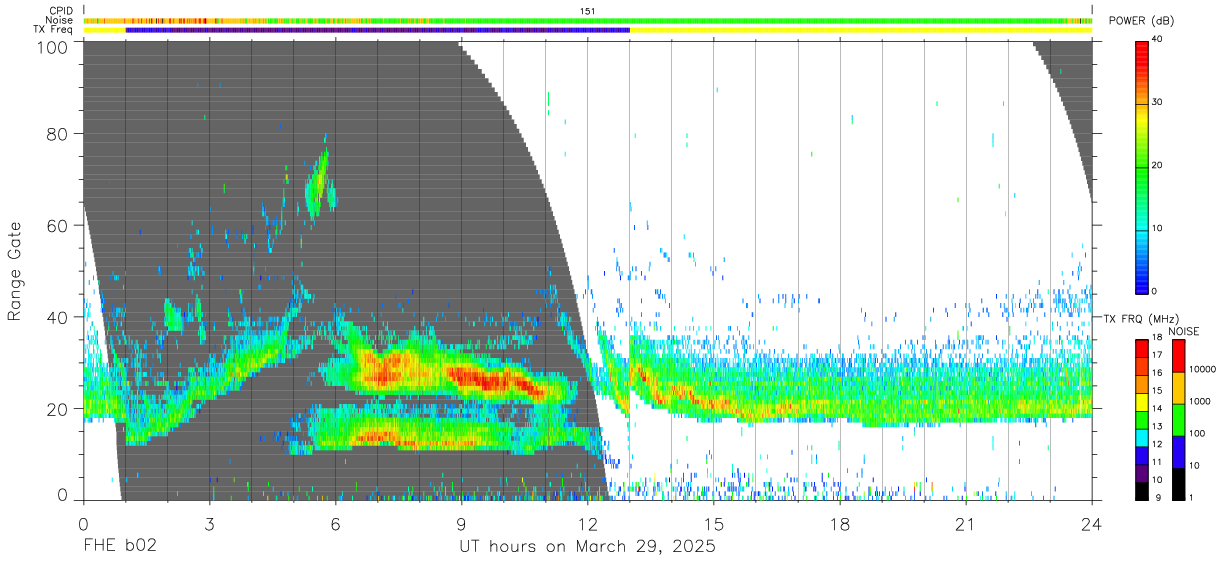This screenshot has width=1228, height=567.
Task: Click the "100" range gate tick
Action: click(51, 47)
